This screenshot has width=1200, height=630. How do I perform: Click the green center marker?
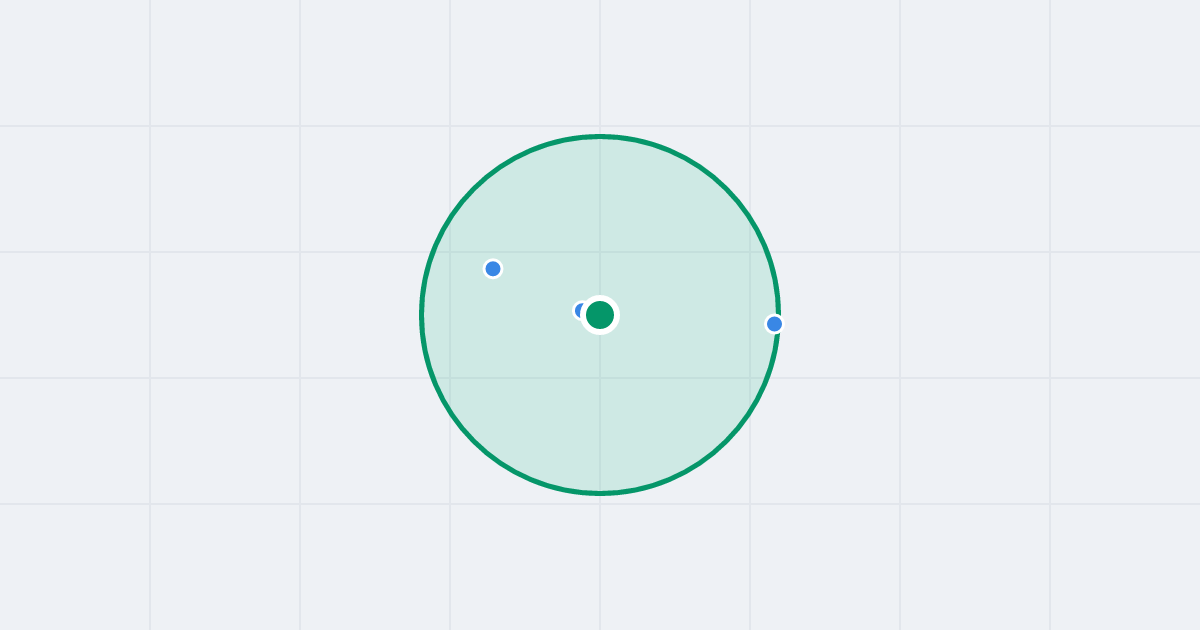point(600,315)
